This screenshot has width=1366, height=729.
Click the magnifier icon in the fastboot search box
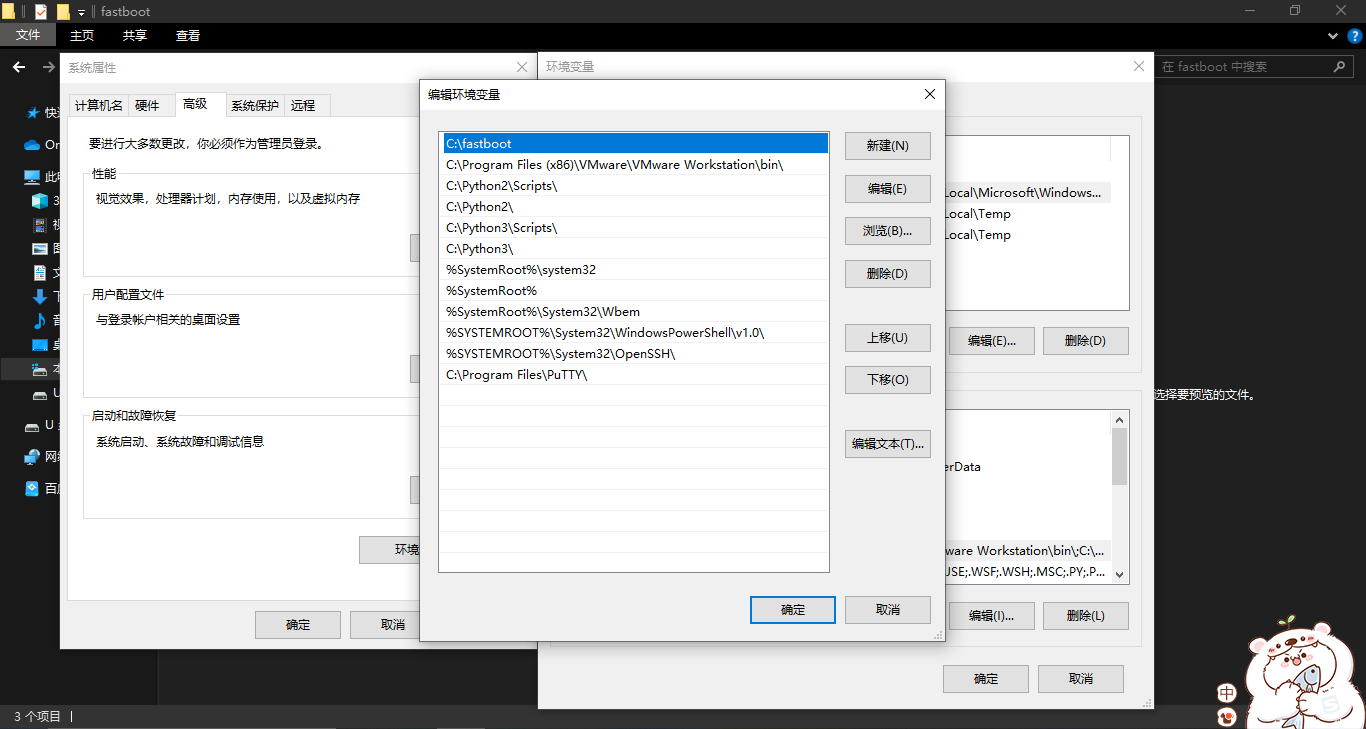coord(1340,67)
